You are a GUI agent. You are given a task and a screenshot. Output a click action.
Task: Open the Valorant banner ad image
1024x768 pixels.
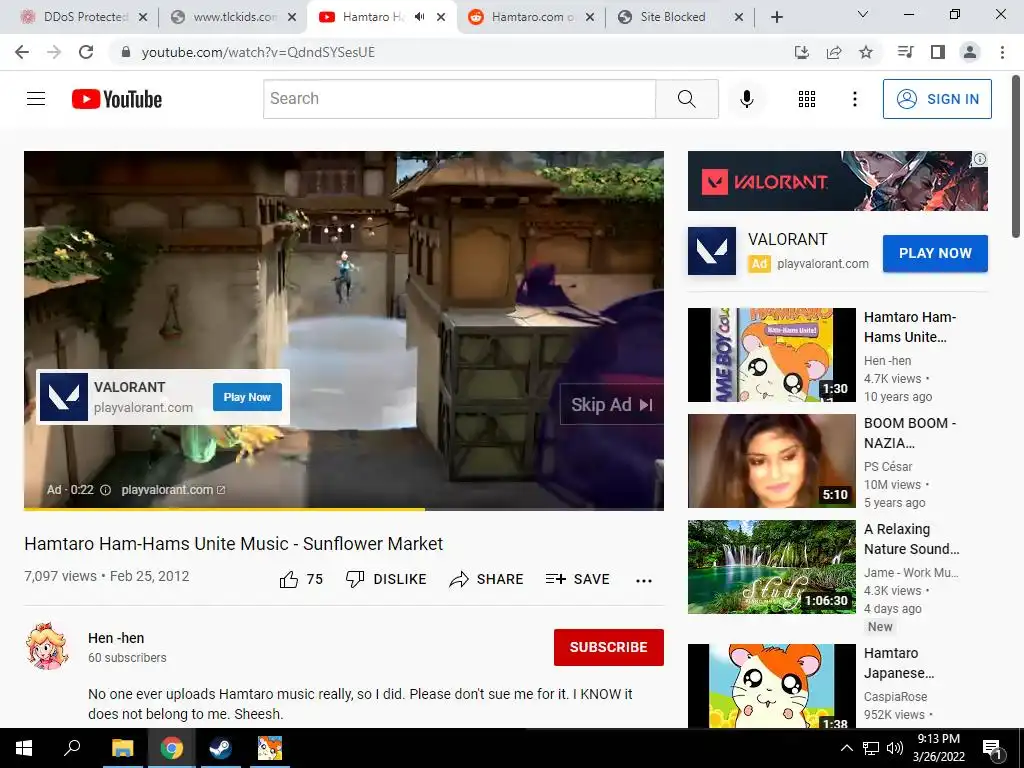[x=837, y=181]
